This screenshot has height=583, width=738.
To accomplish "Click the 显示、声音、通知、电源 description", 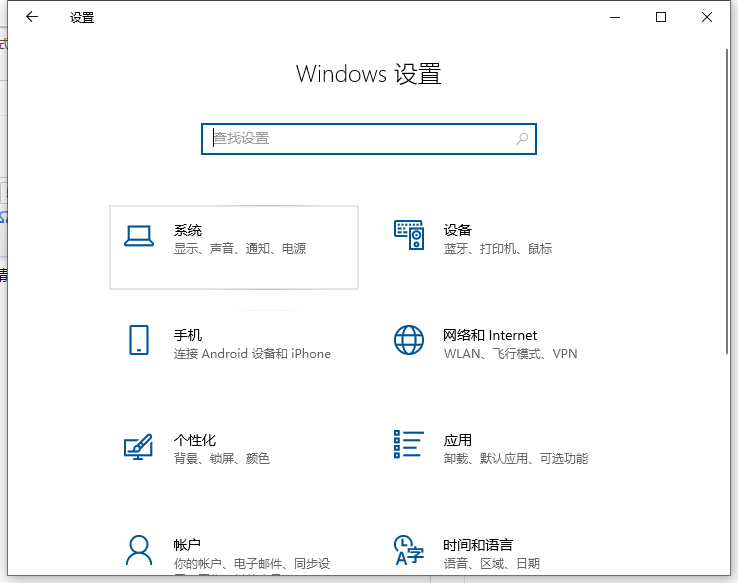I will 240,248.
